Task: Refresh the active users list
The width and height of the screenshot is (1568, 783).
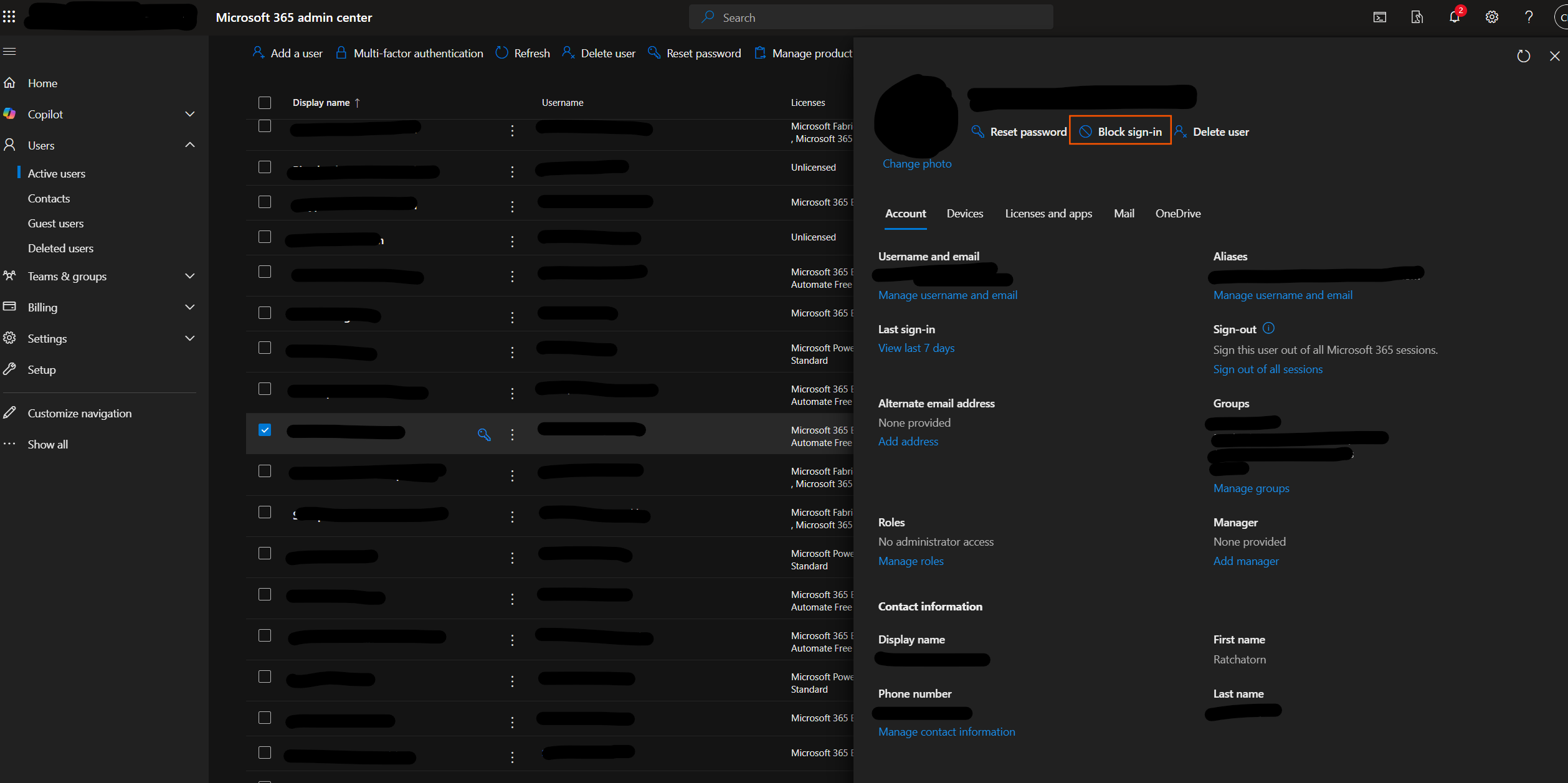Action: pos(523,53)
